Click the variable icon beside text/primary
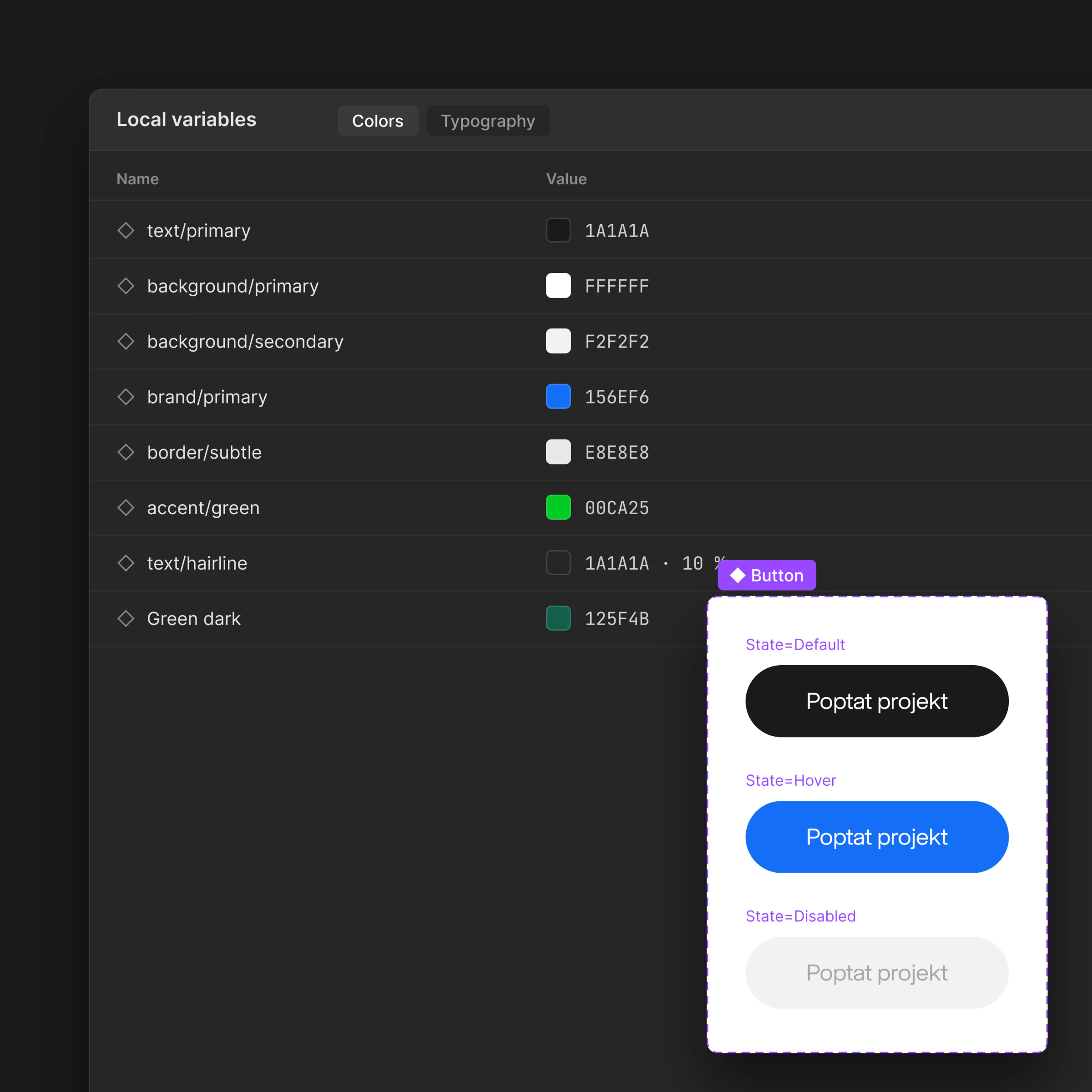 (126, 230)
